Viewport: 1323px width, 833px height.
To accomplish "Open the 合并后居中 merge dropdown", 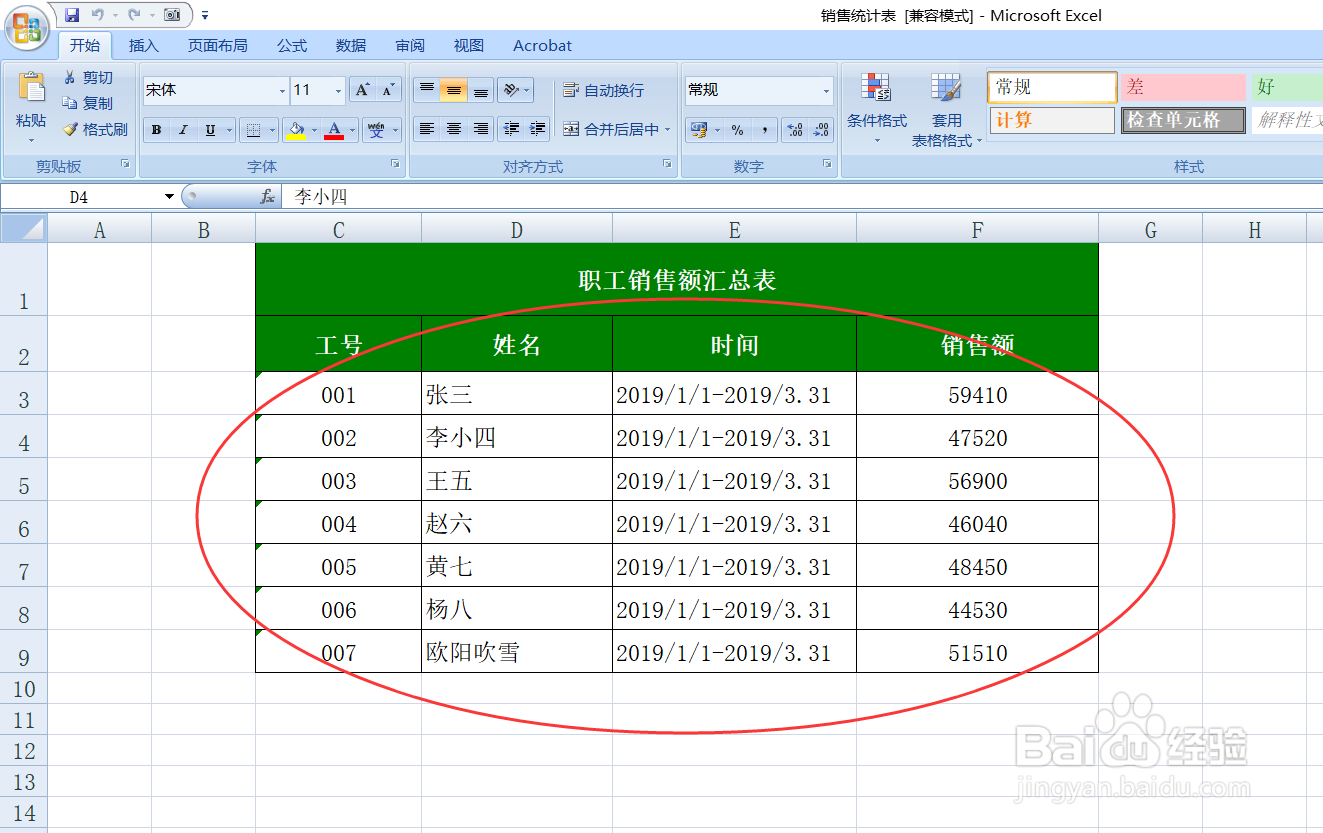I will click(x=668, y=128).
